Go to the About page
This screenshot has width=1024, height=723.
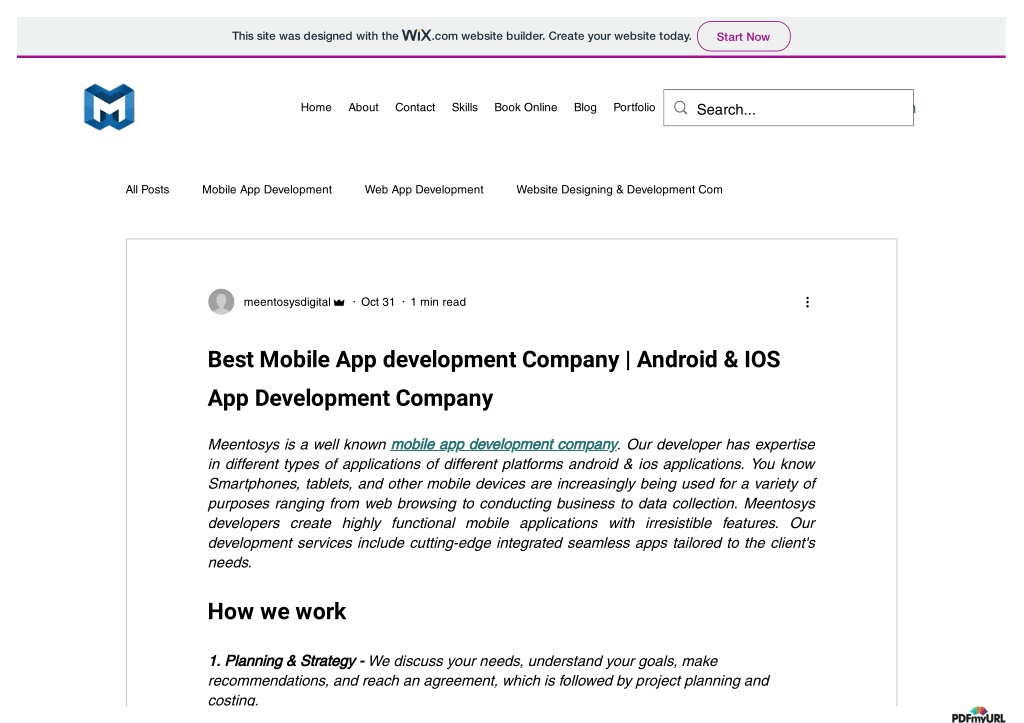click(363, 107)
